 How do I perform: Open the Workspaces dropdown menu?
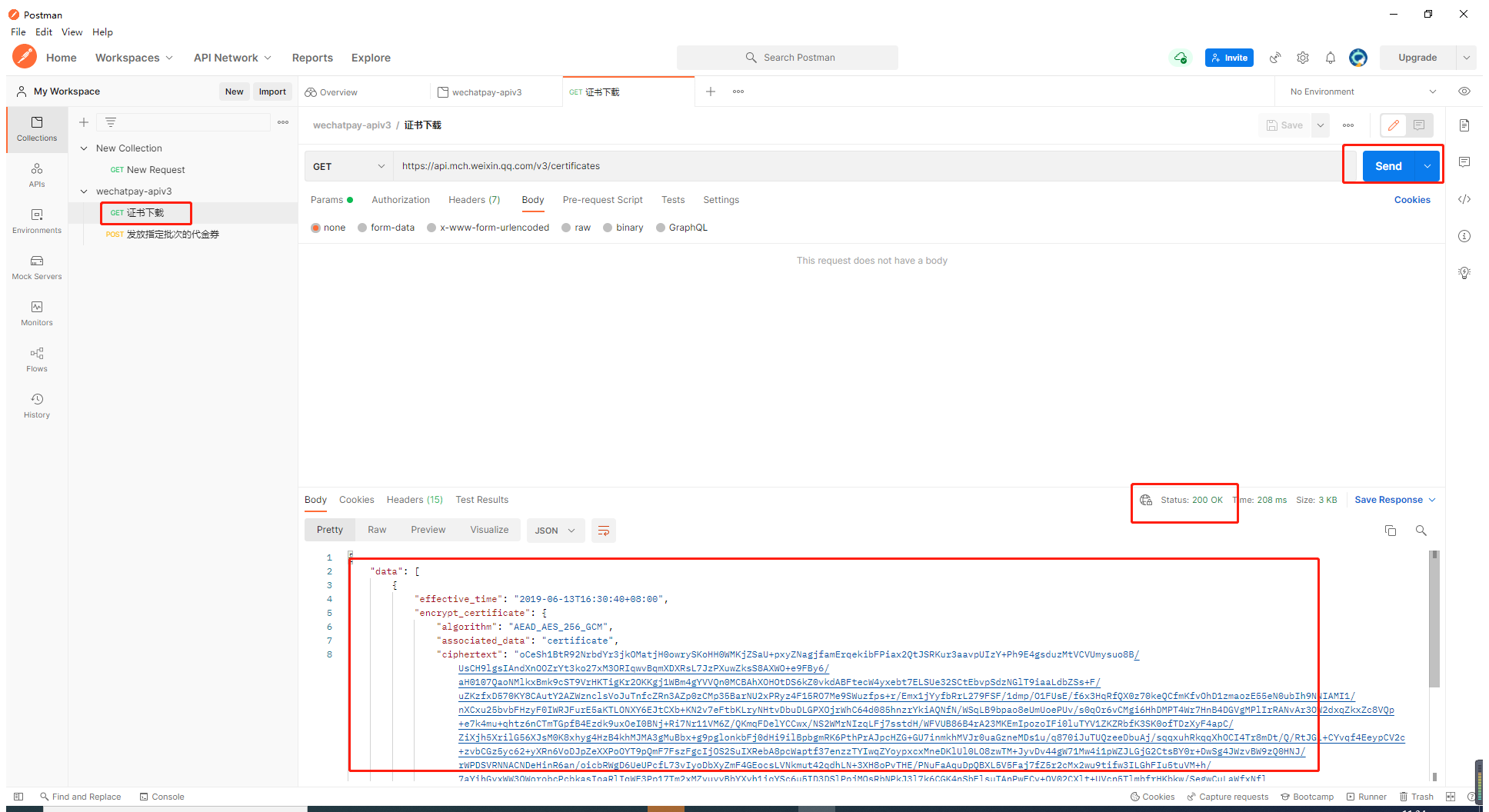pyautogui.click(x=134, y=58)
